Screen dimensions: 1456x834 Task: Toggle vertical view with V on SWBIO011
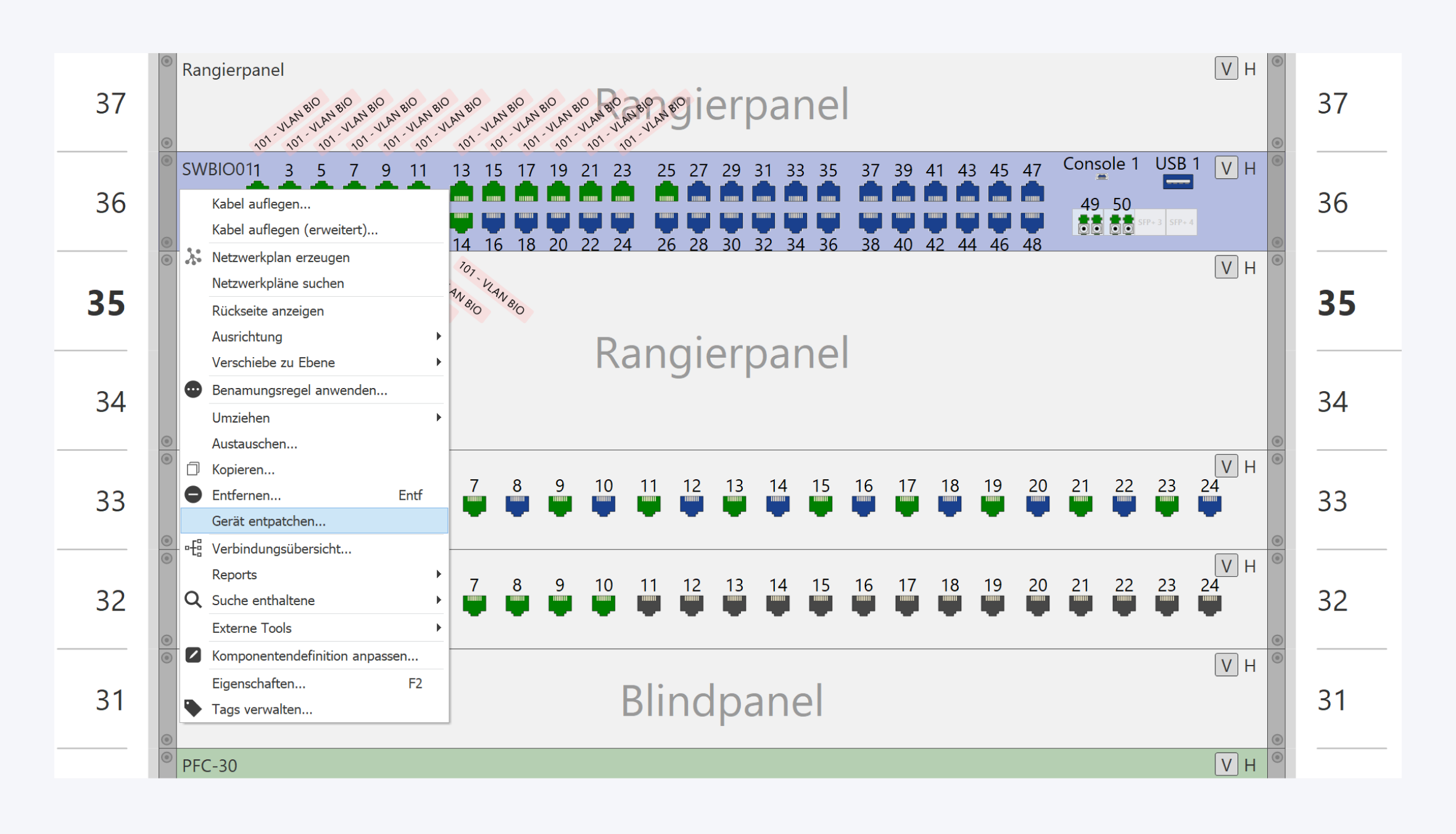[x=1226, y=168]
